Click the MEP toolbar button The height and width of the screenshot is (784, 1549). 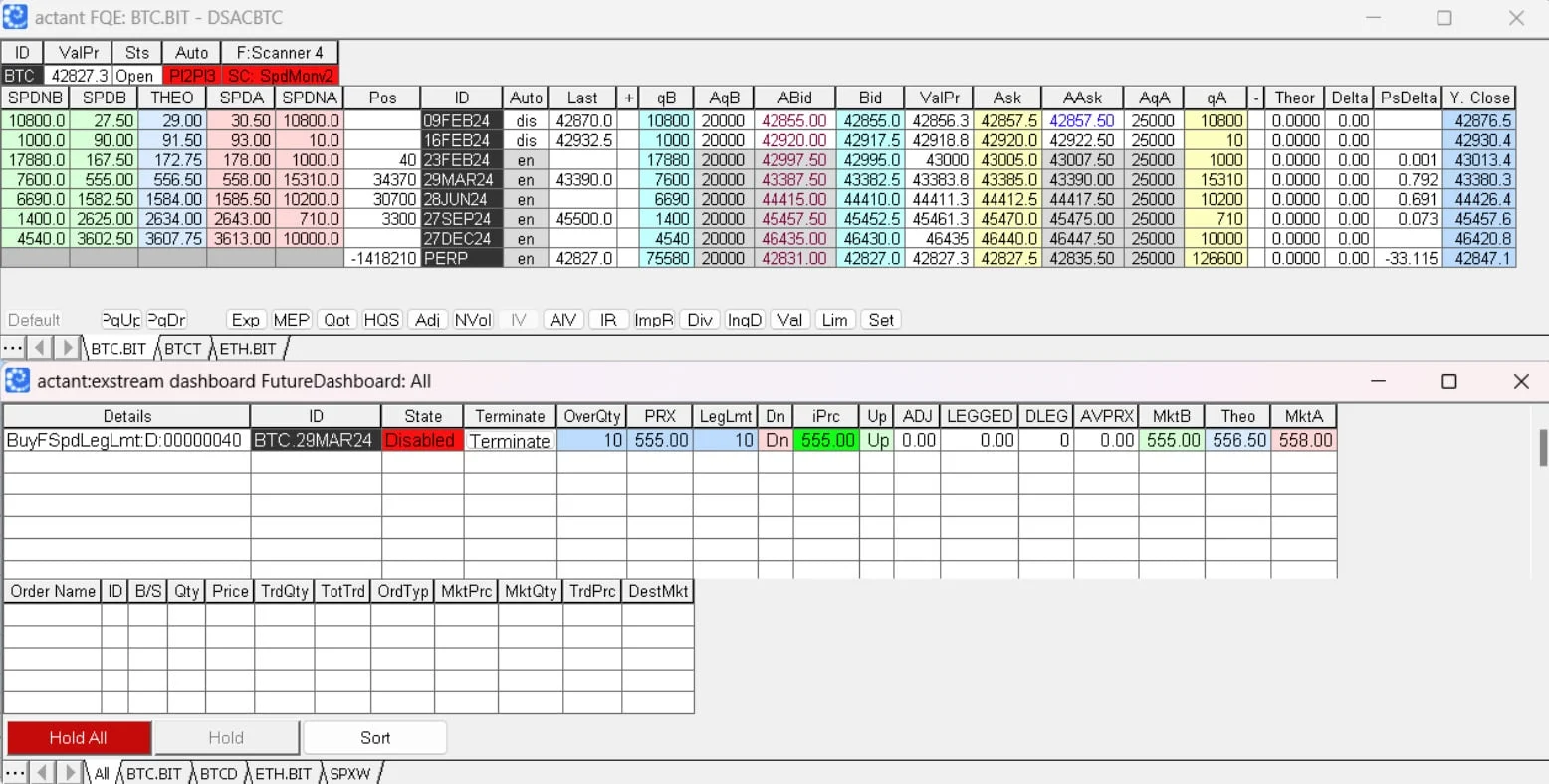tap(292, 320)
